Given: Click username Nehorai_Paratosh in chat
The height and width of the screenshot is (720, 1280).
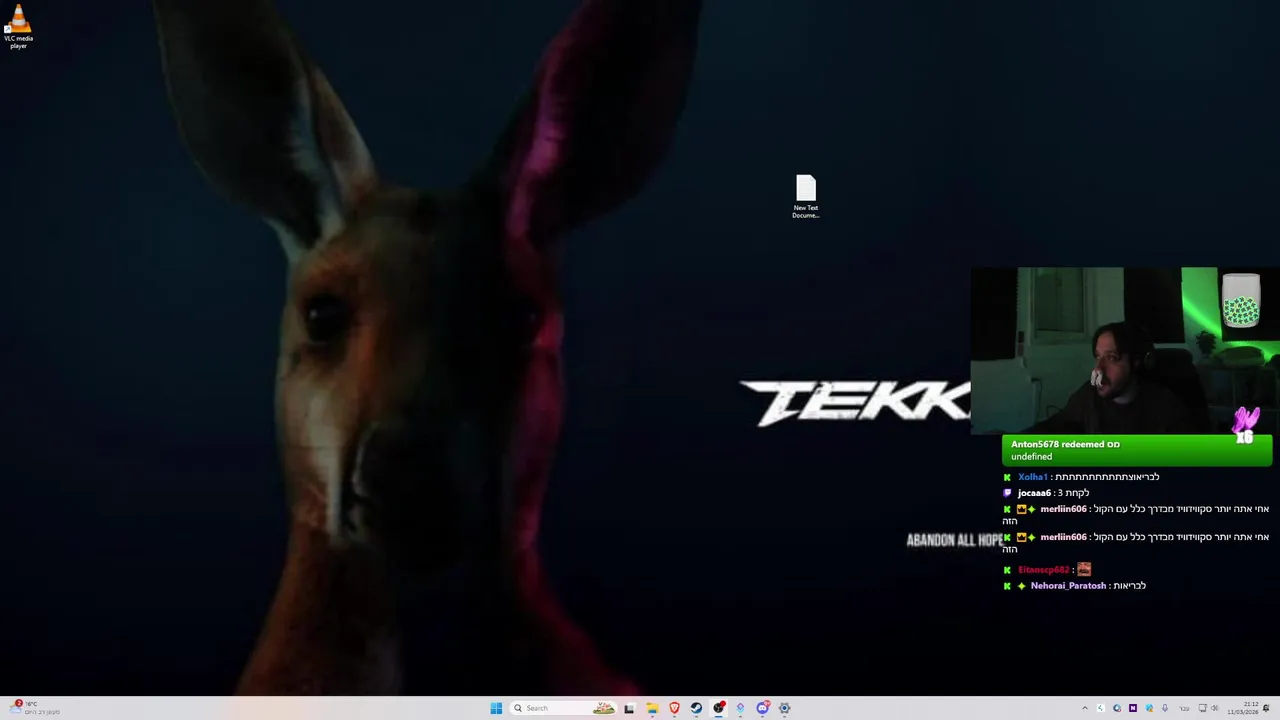Looking at the screenshot, I should click(x=1068, y=586).
